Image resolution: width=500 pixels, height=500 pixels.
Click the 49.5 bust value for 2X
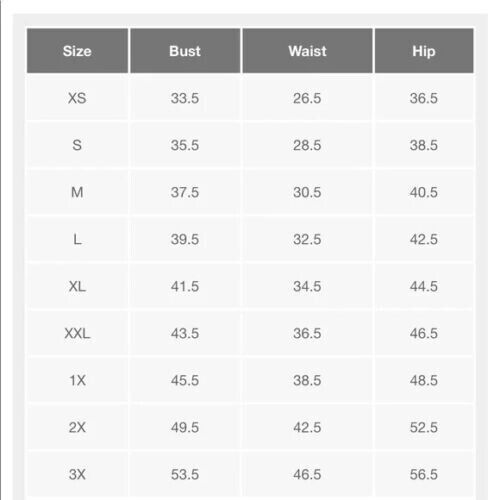185,427
